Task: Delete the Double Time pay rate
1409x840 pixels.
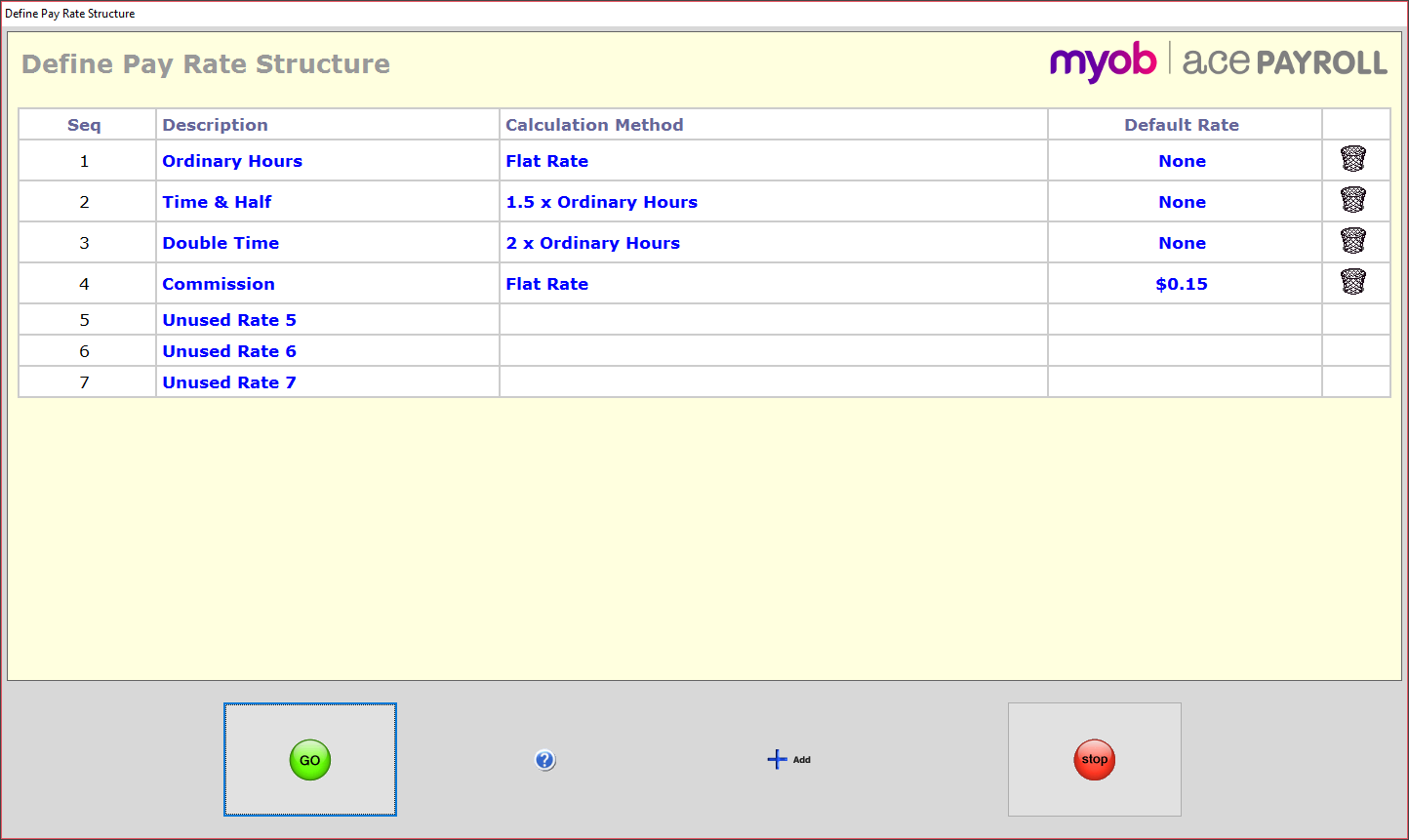Action: click(x=1354, y=241)
